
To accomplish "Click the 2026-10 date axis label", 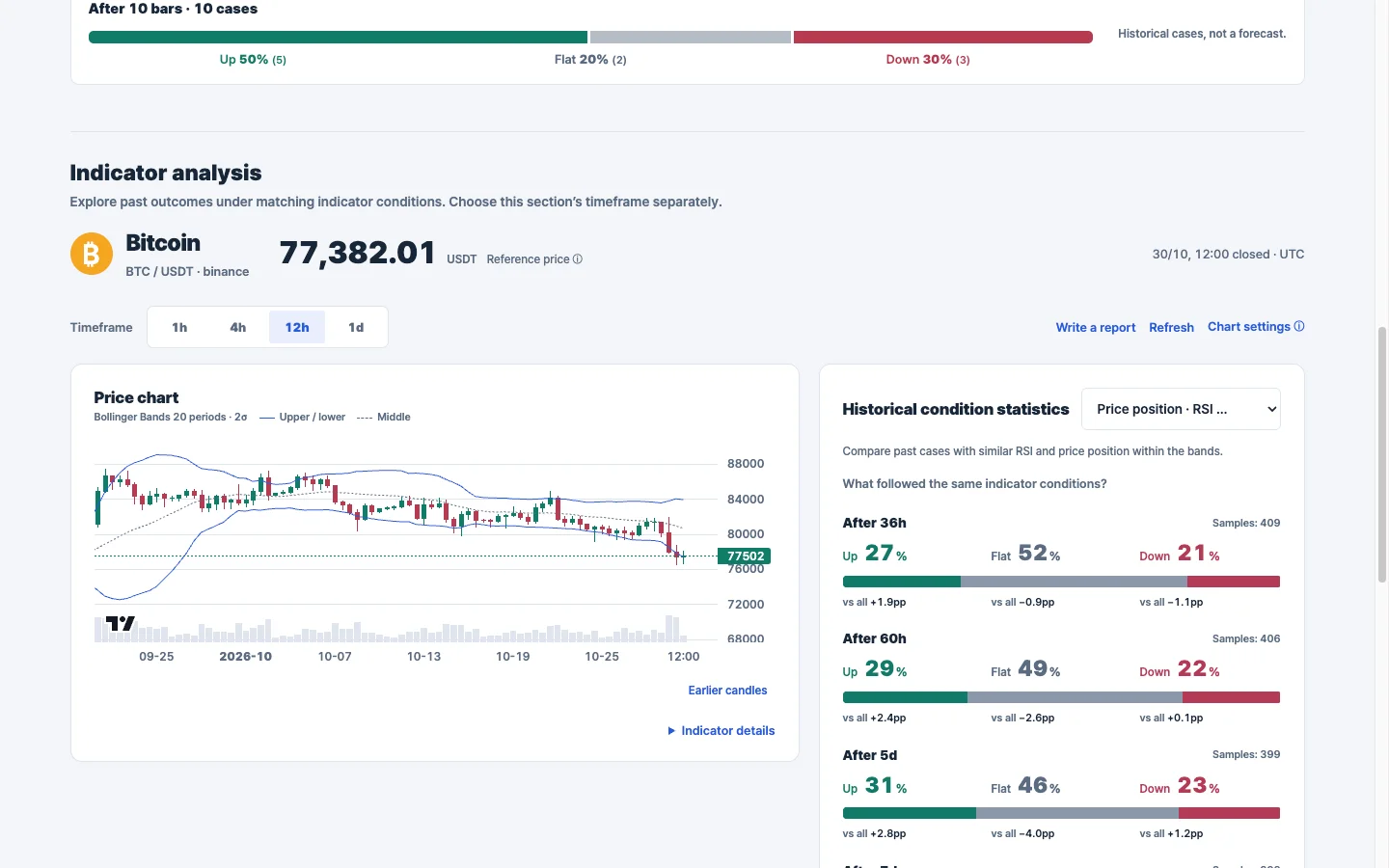I will (245, 657).
